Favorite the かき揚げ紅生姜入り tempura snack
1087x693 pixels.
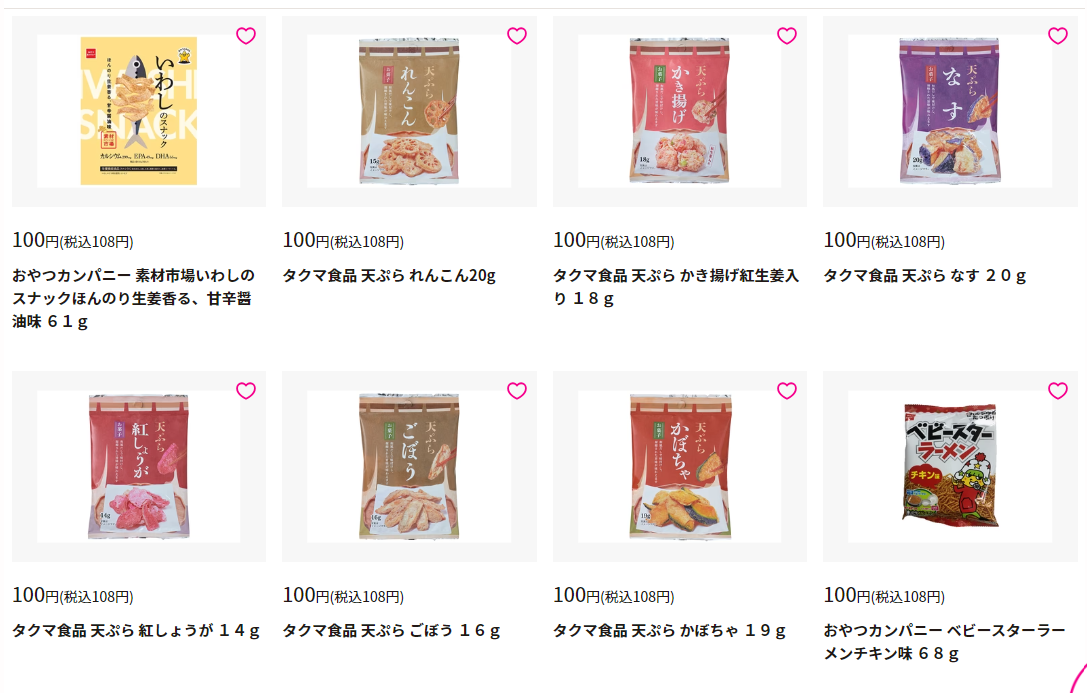click(787, 35)
